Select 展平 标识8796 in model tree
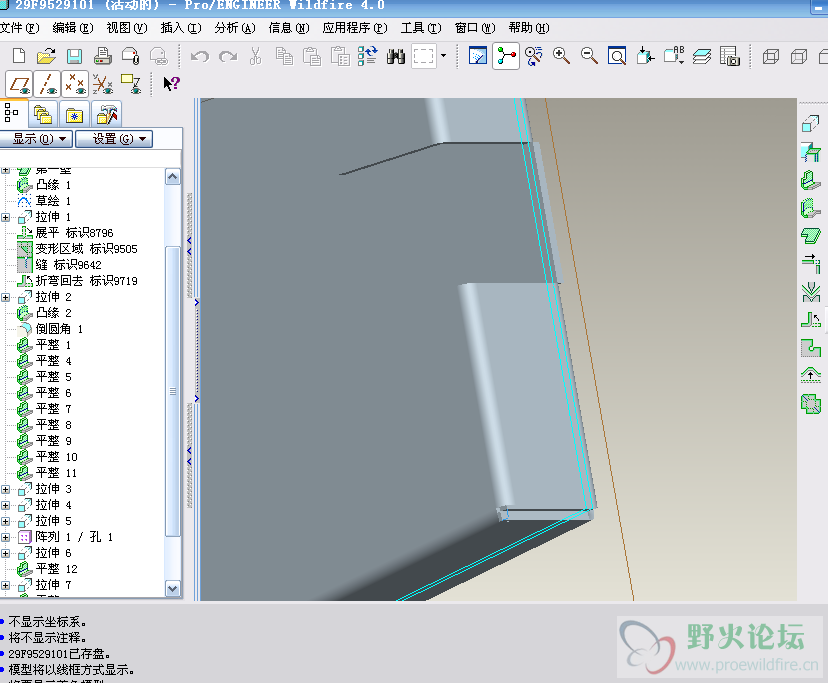This screenshot has width=828, height=683. coord(74,233)
